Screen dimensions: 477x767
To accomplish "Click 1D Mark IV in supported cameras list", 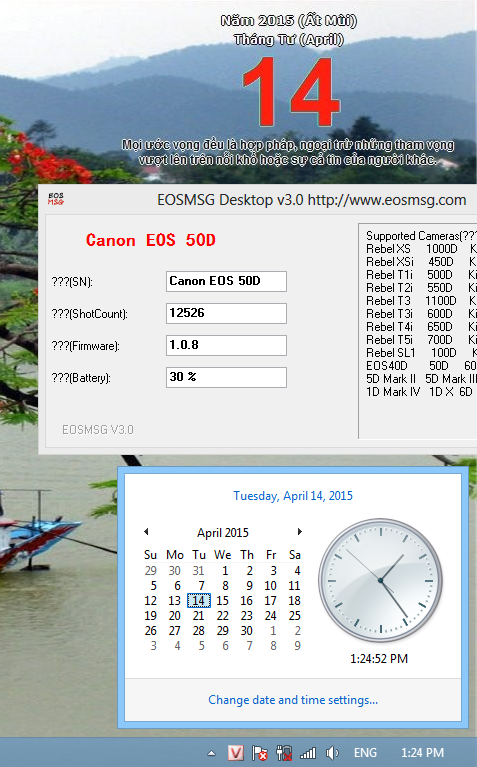I will click(x=393, y=392).
